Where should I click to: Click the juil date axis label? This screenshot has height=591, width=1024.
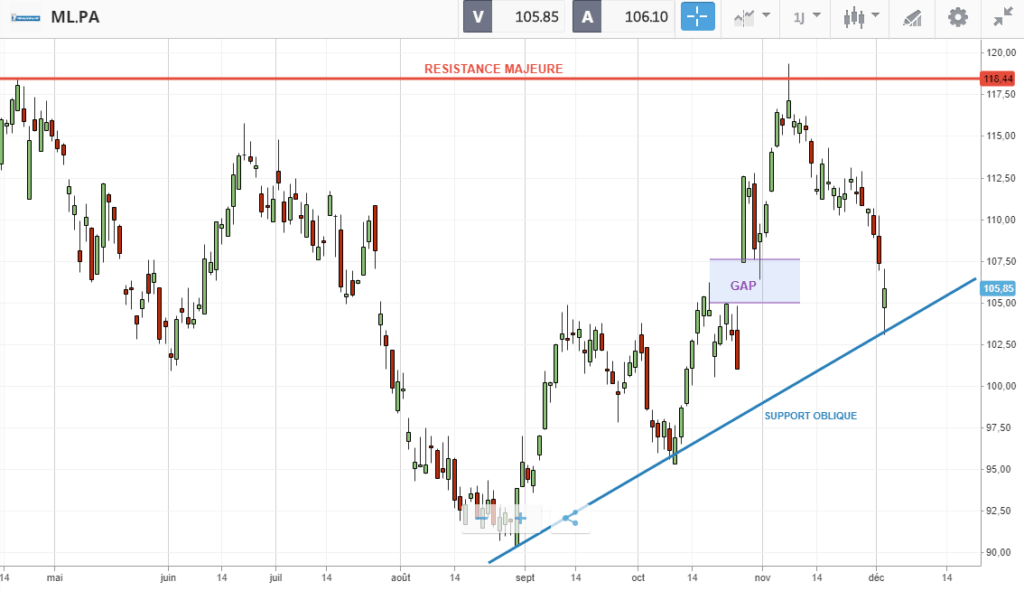[276, 577]
